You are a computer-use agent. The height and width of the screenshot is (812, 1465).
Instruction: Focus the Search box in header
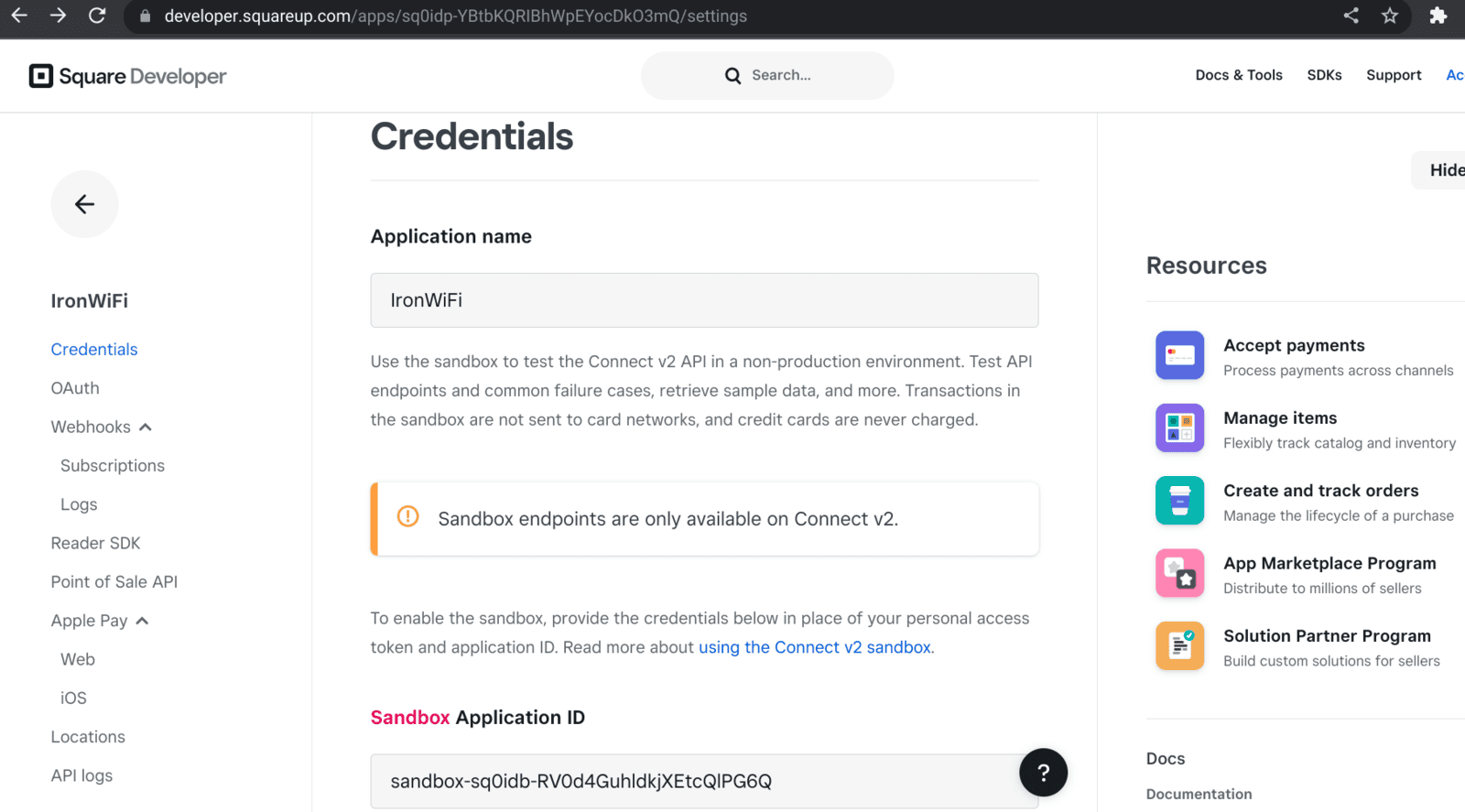[x=767, y=75]
